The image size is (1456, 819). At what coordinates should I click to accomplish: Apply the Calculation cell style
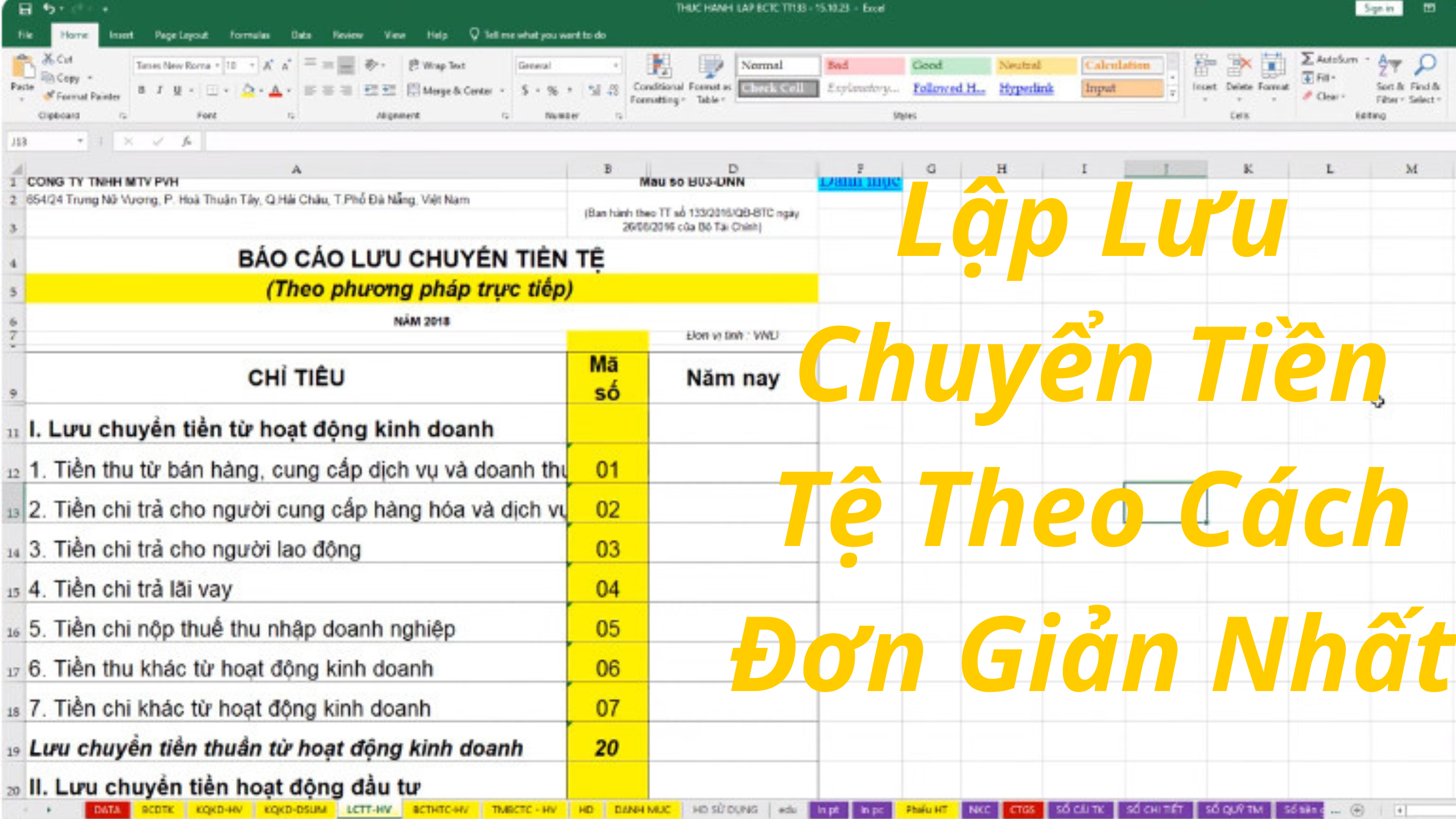(1122, 65)
